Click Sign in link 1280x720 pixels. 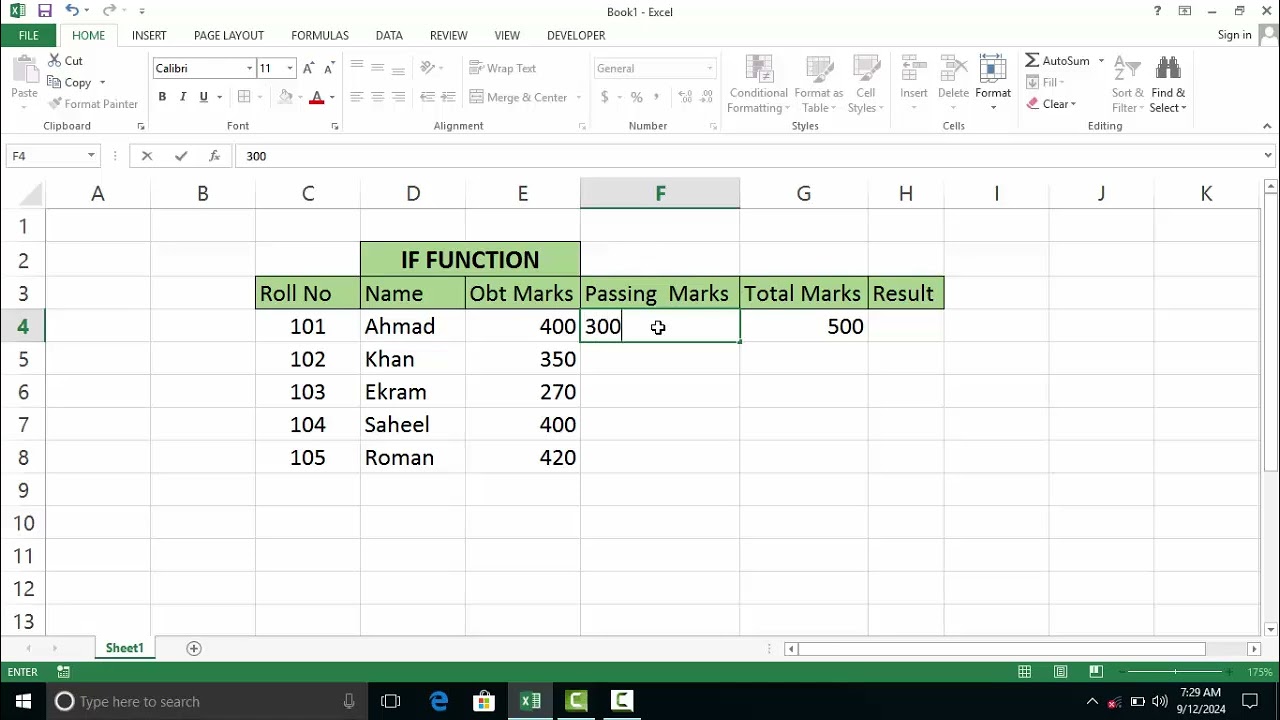click(1235, 35)
